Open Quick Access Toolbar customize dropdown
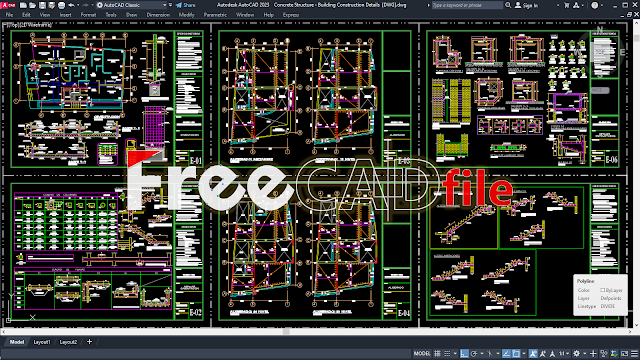640x360 pixels. [170, 5]
